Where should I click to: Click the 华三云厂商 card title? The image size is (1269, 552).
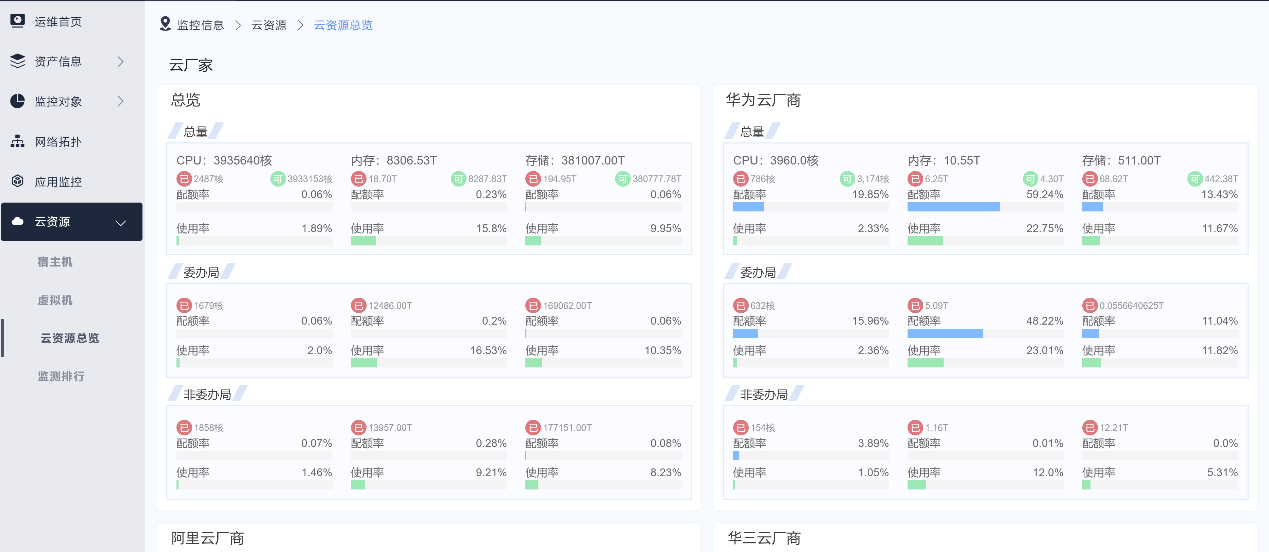click(764, 538)
